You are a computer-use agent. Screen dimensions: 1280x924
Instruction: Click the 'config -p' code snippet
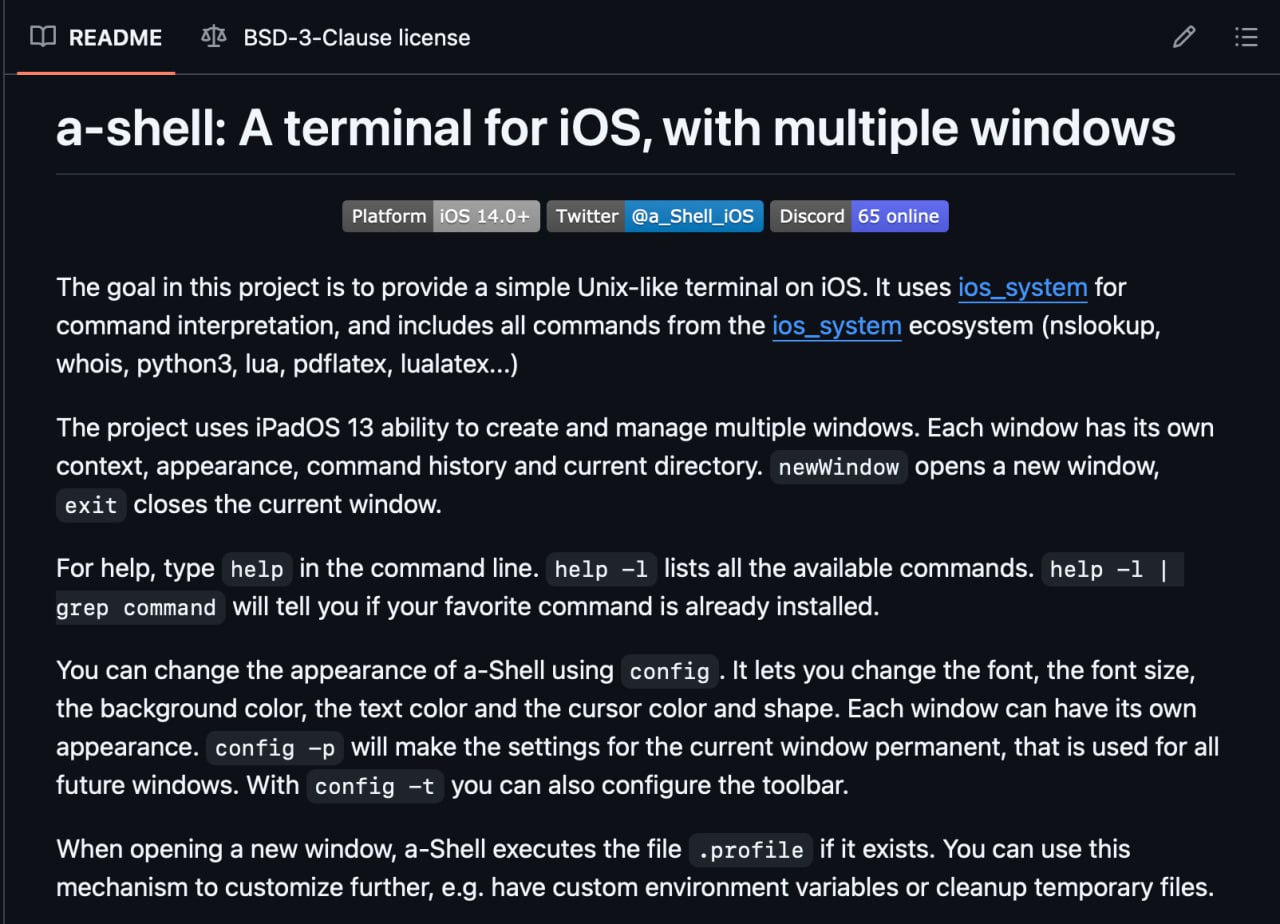point(275,748)
